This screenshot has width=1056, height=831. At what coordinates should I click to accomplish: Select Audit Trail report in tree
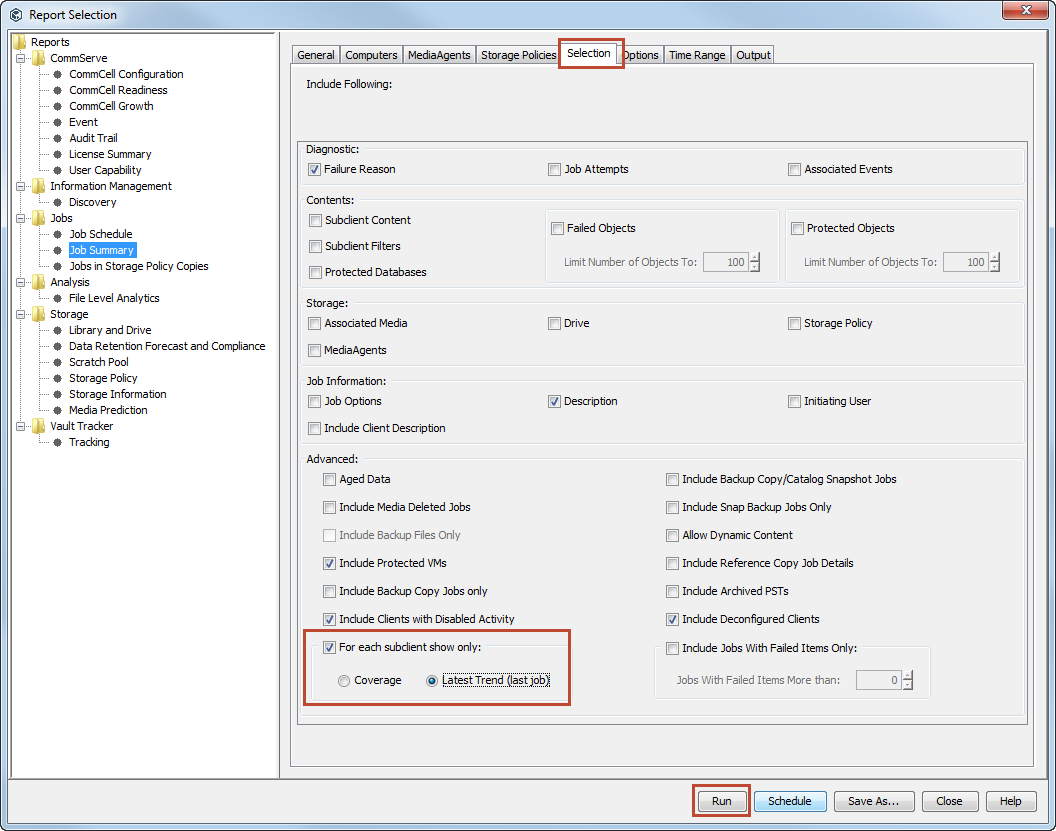pyautogui.click(x=93, y=138)
